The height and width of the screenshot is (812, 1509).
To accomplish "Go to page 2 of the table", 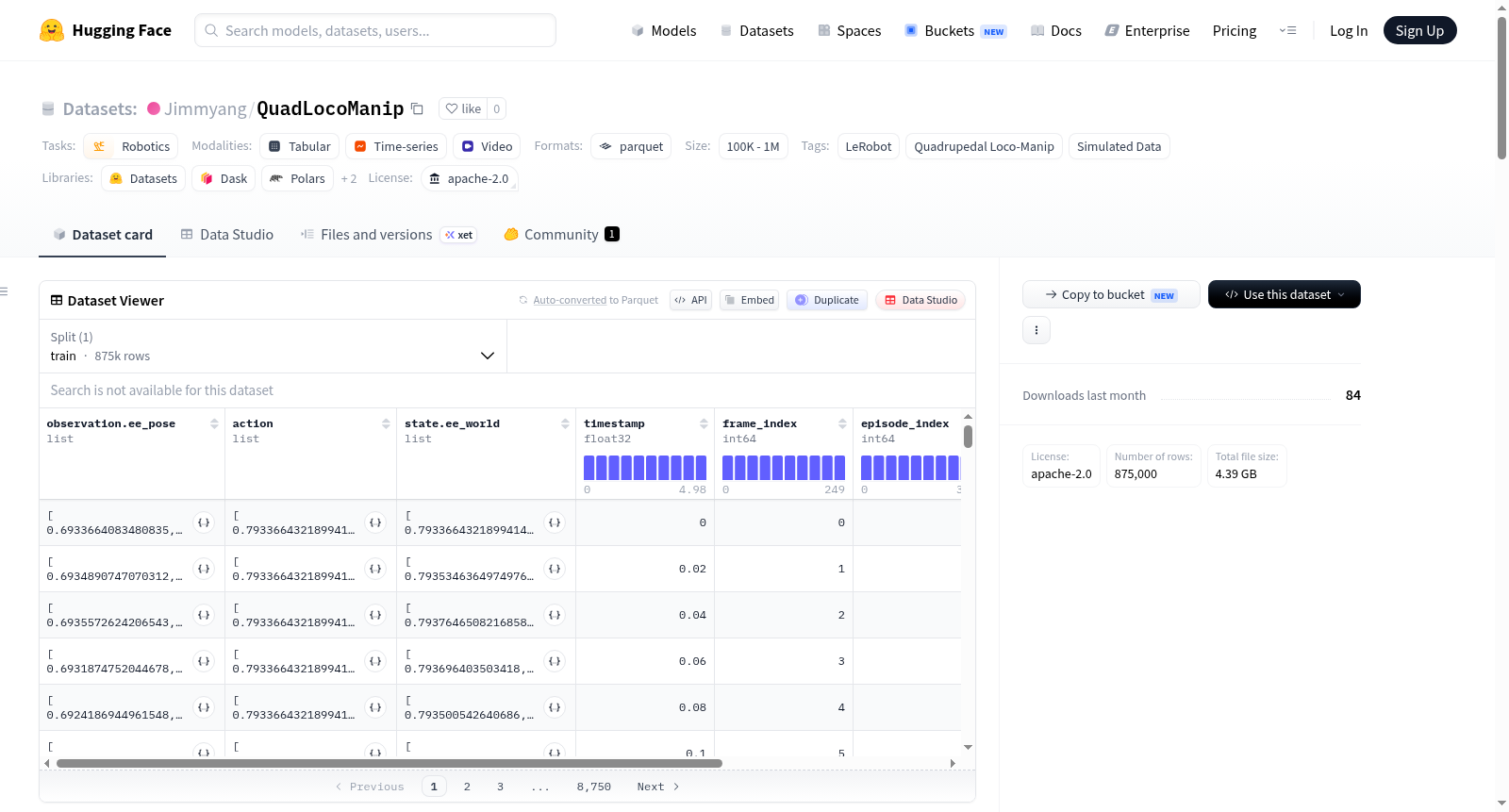I will [x=467, y=787].
